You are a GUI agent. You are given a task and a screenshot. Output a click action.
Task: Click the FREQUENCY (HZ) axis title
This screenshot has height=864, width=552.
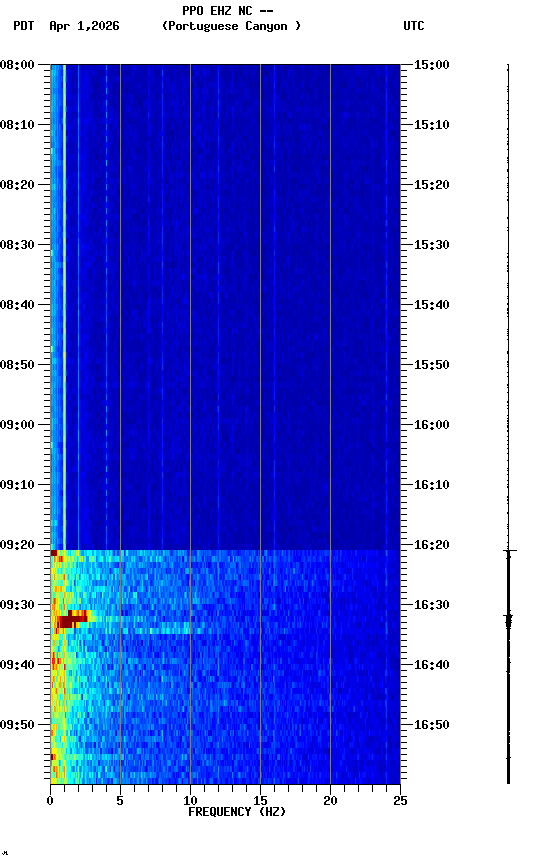(237, 812)
